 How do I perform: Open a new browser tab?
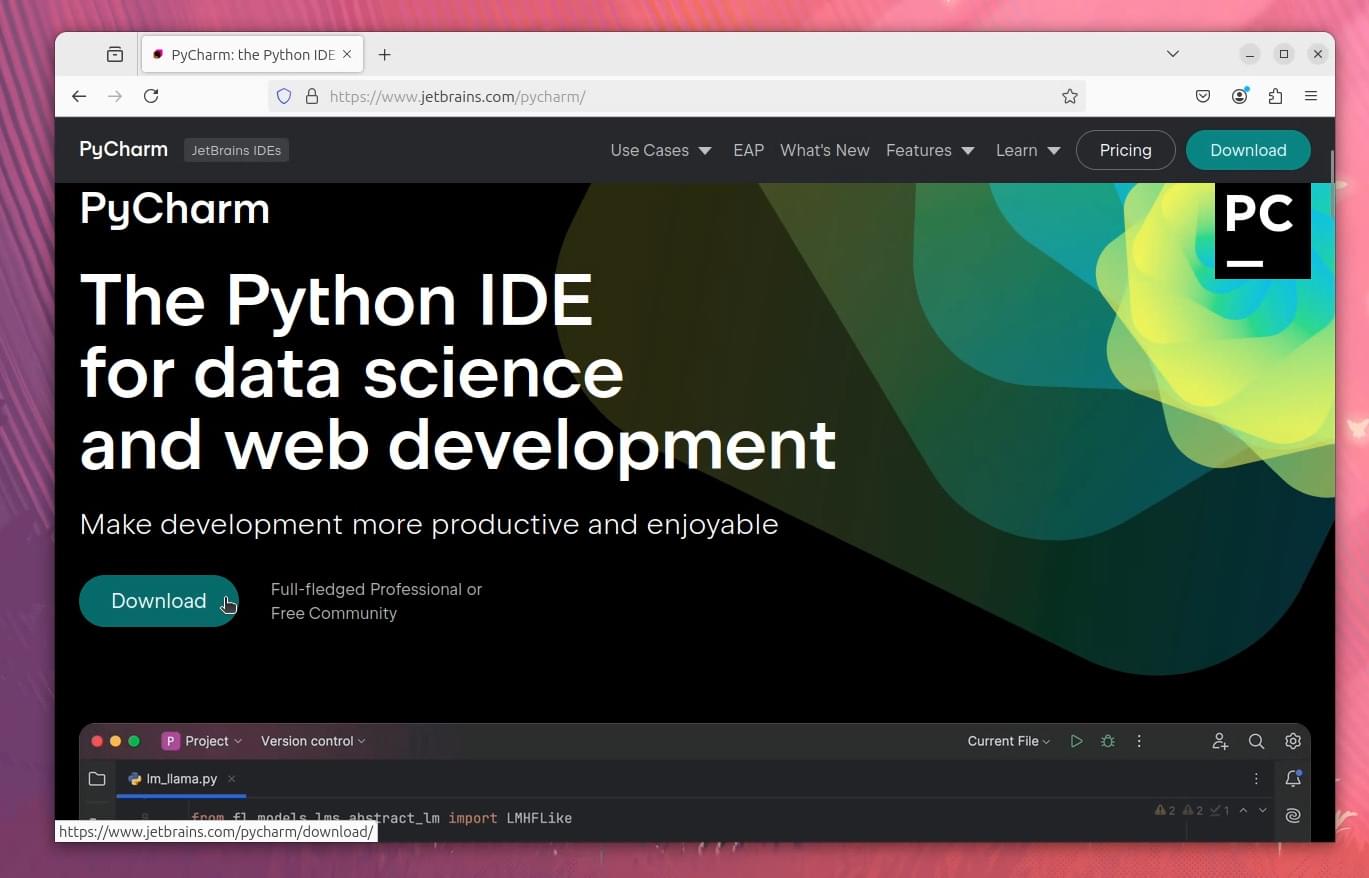[x=384, y=55]
